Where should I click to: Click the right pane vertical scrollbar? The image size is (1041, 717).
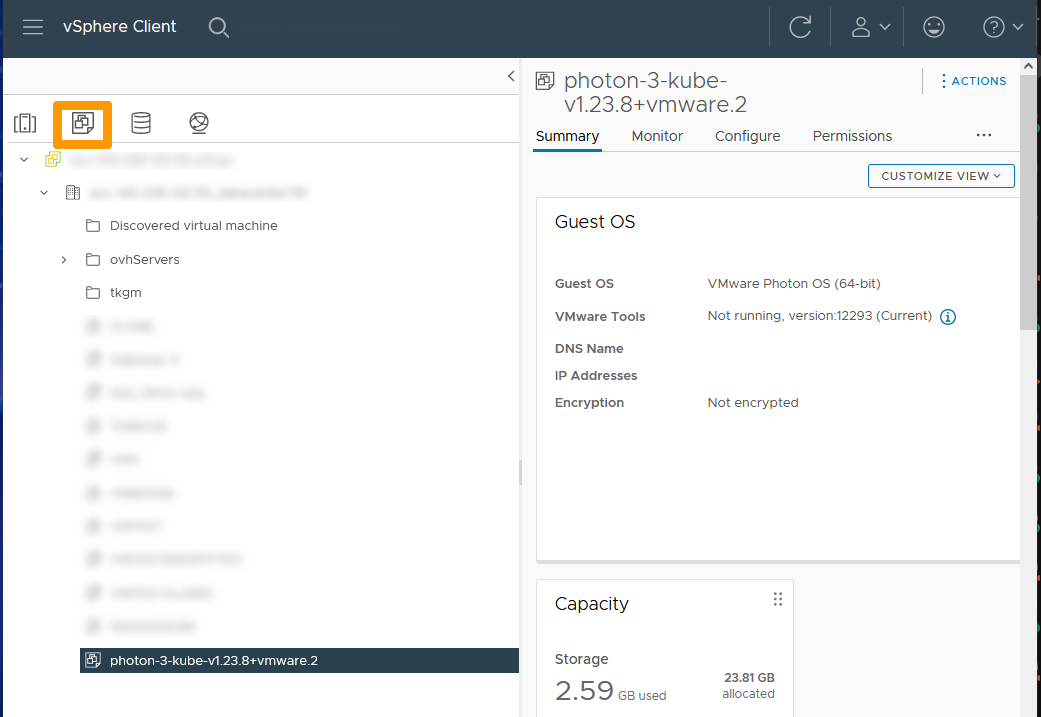tap(1028, 202)
